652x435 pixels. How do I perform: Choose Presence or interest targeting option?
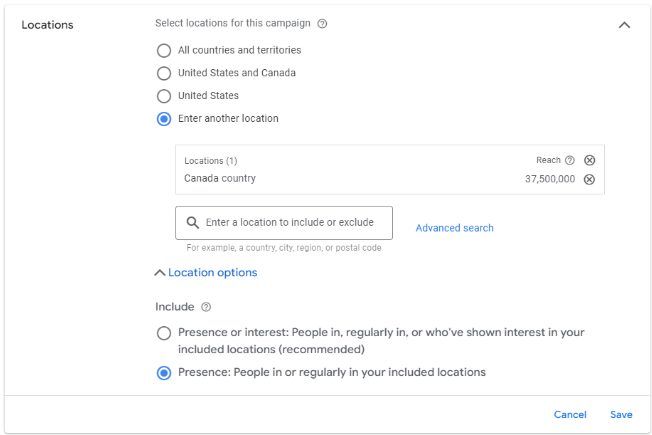[x=164, y=333]
